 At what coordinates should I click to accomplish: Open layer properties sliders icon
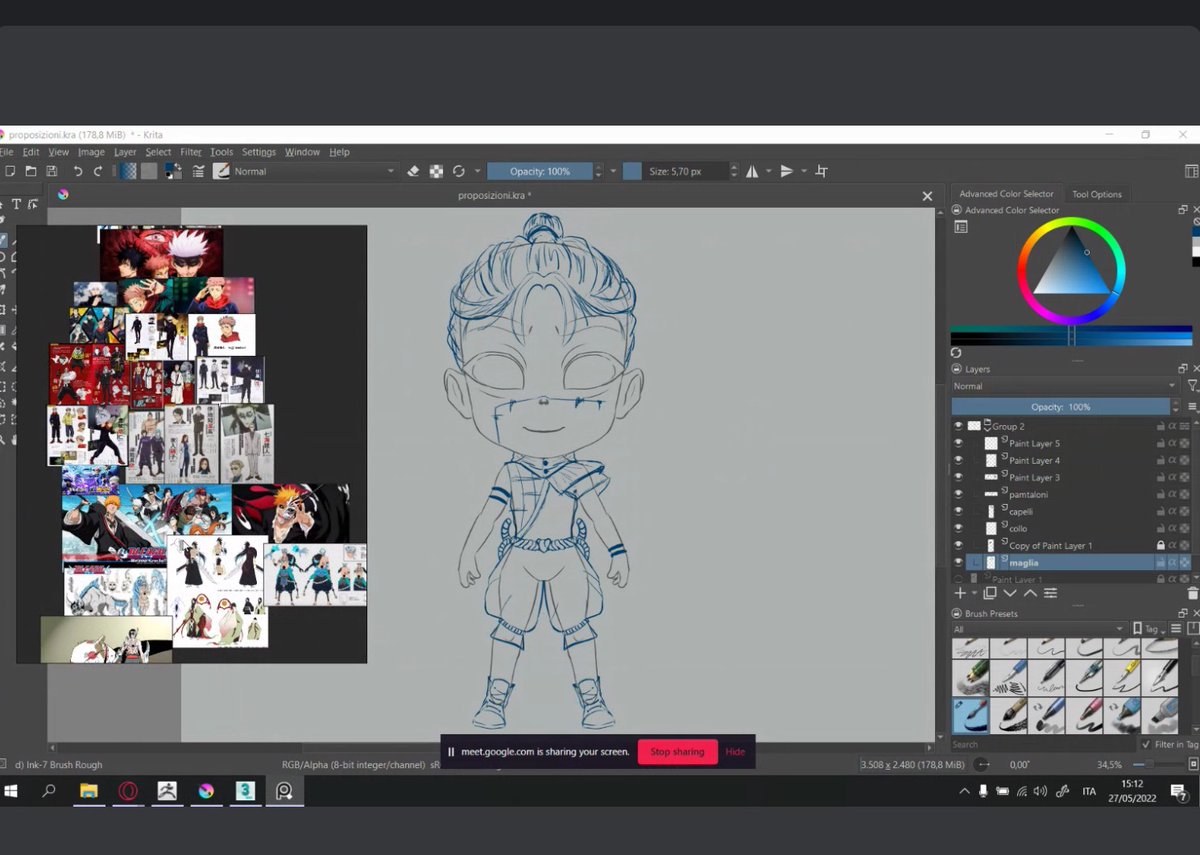1050,593
